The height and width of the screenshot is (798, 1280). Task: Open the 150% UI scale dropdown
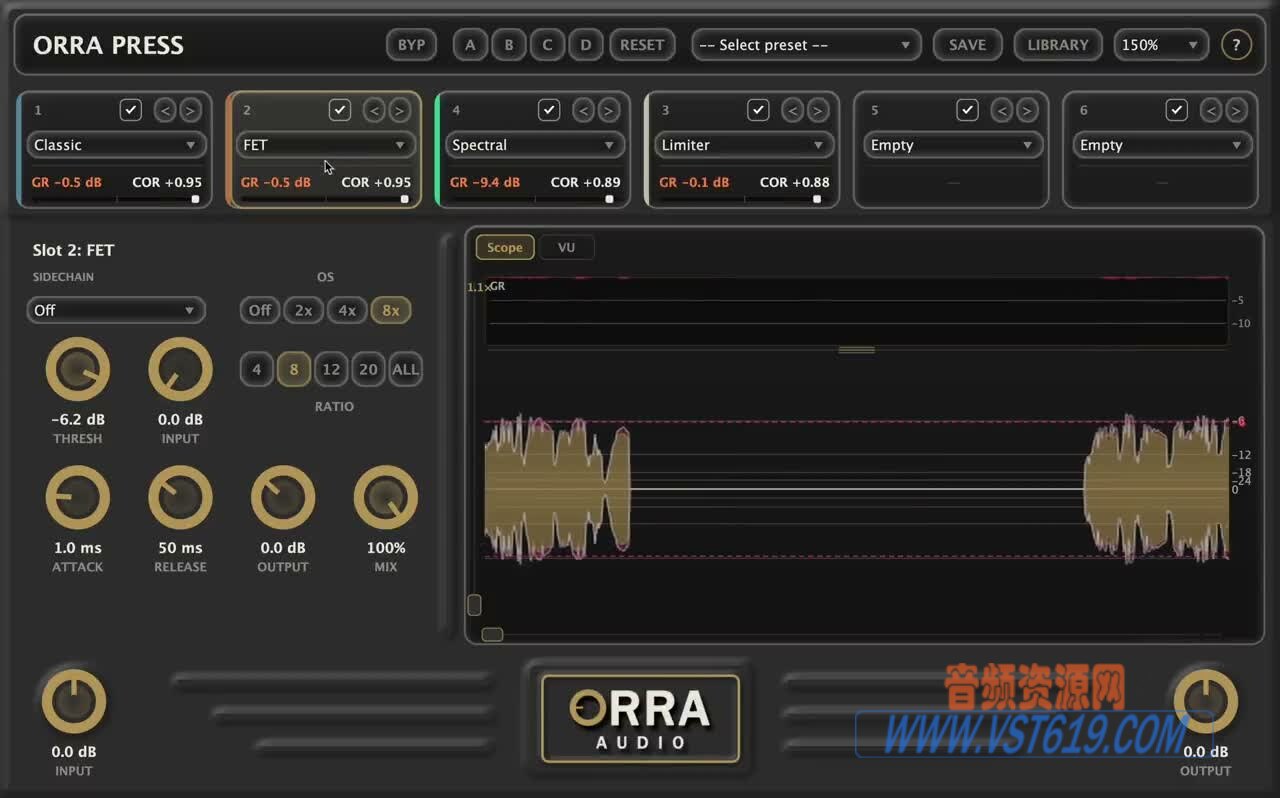click(x=1161, y=45)
